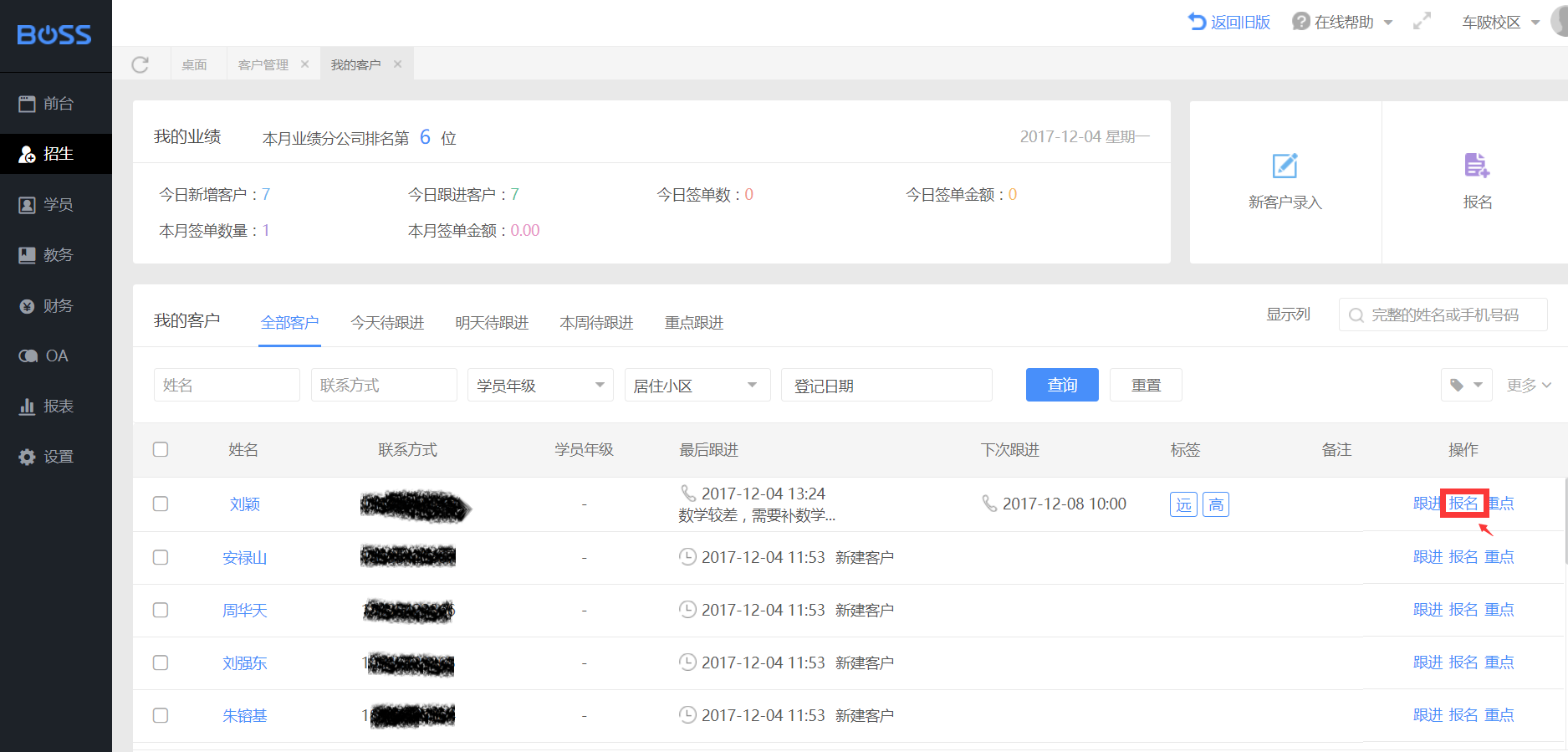1568x752 pixels.
Task: Close the 我的客户 tab
Action: click(x=397, y=64)
